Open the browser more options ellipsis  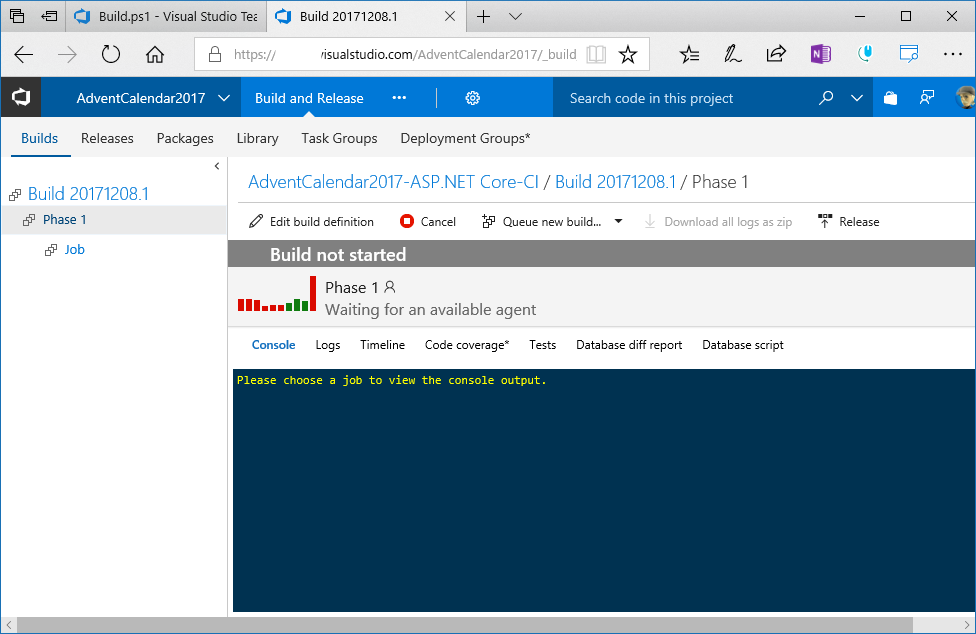952,55
